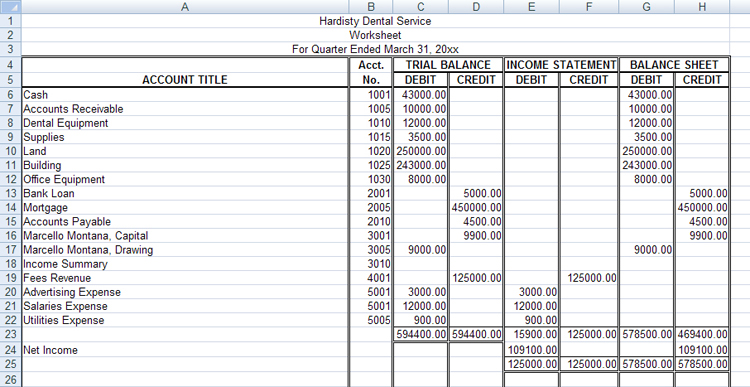Screen dimensions: 750x387
Task: Select row 1 header
Action: pyautogui.click(x=11, y=21)
